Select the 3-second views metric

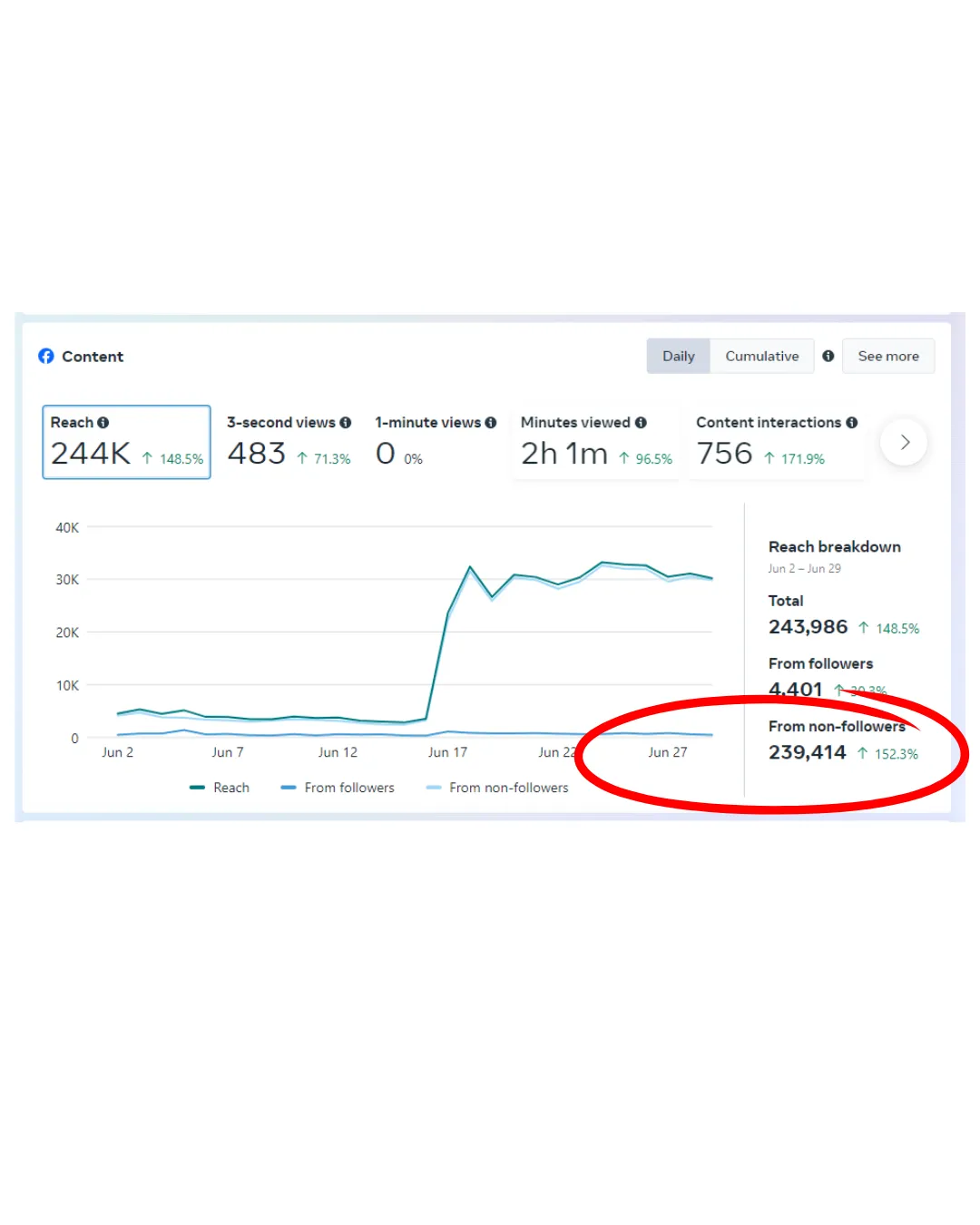289,442
